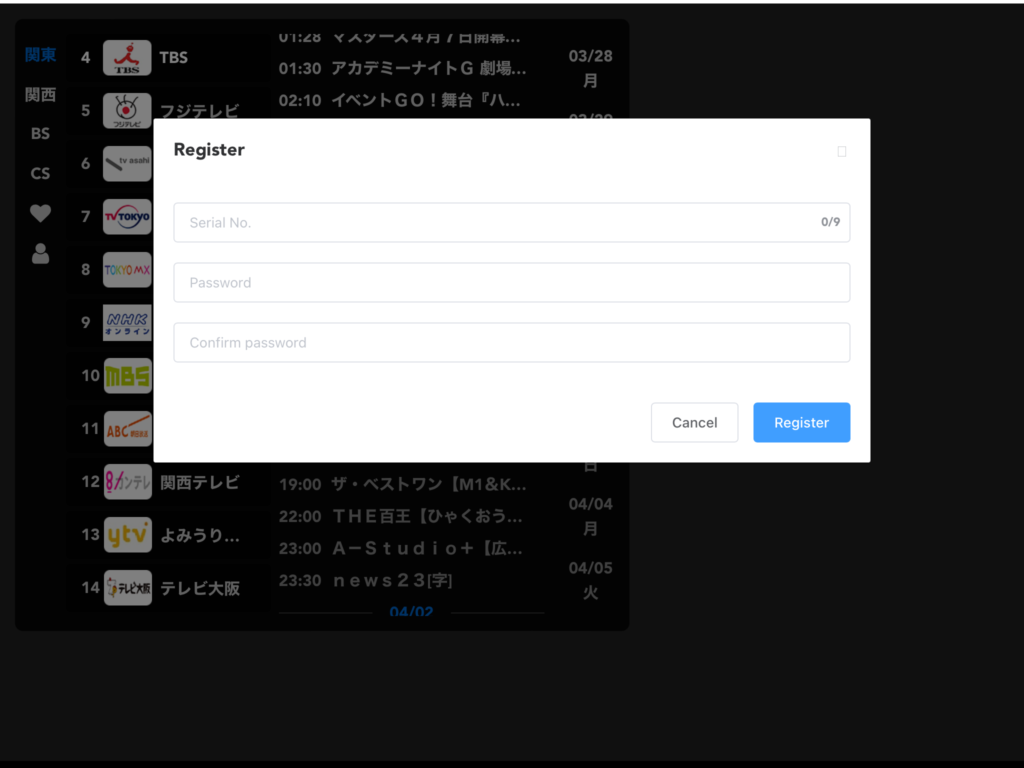Close the Register dialog
Viewport: 1024px width, 768px height.
pyautogui.click(x=841, y=152)
